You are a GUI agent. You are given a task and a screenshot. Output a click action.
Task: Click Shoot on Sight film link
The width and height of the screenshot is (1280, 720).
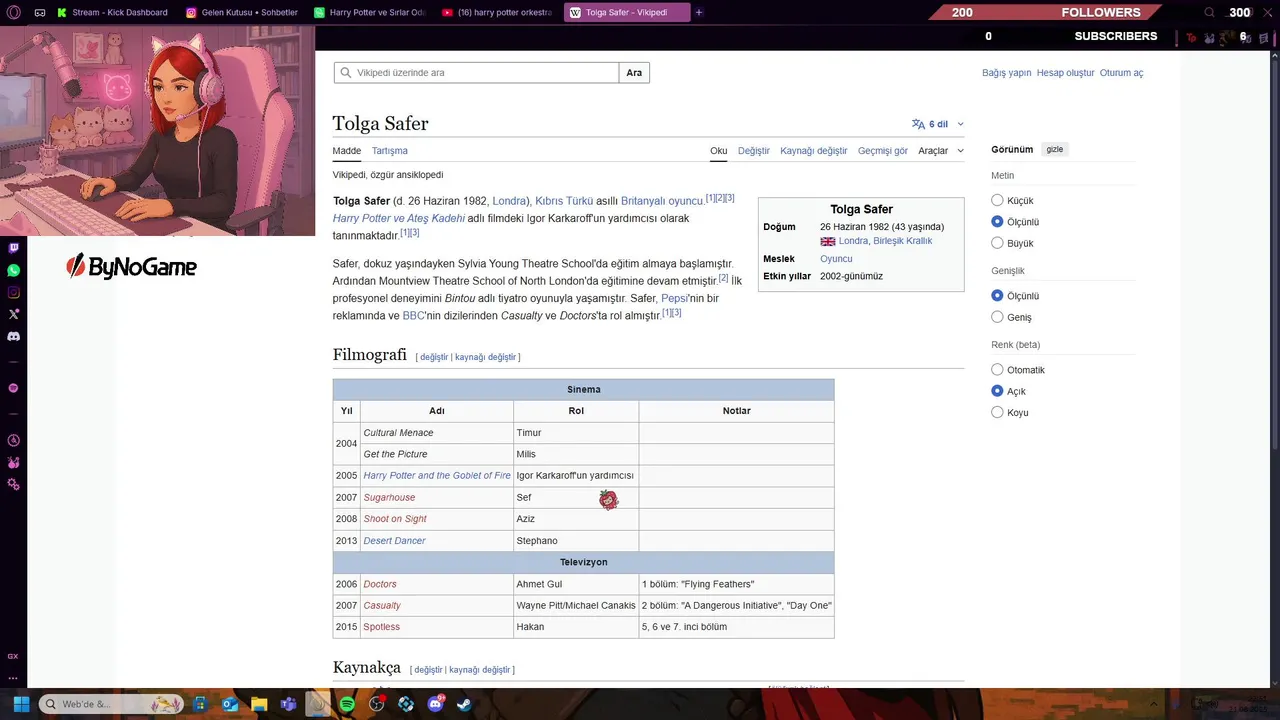(395, 519)
